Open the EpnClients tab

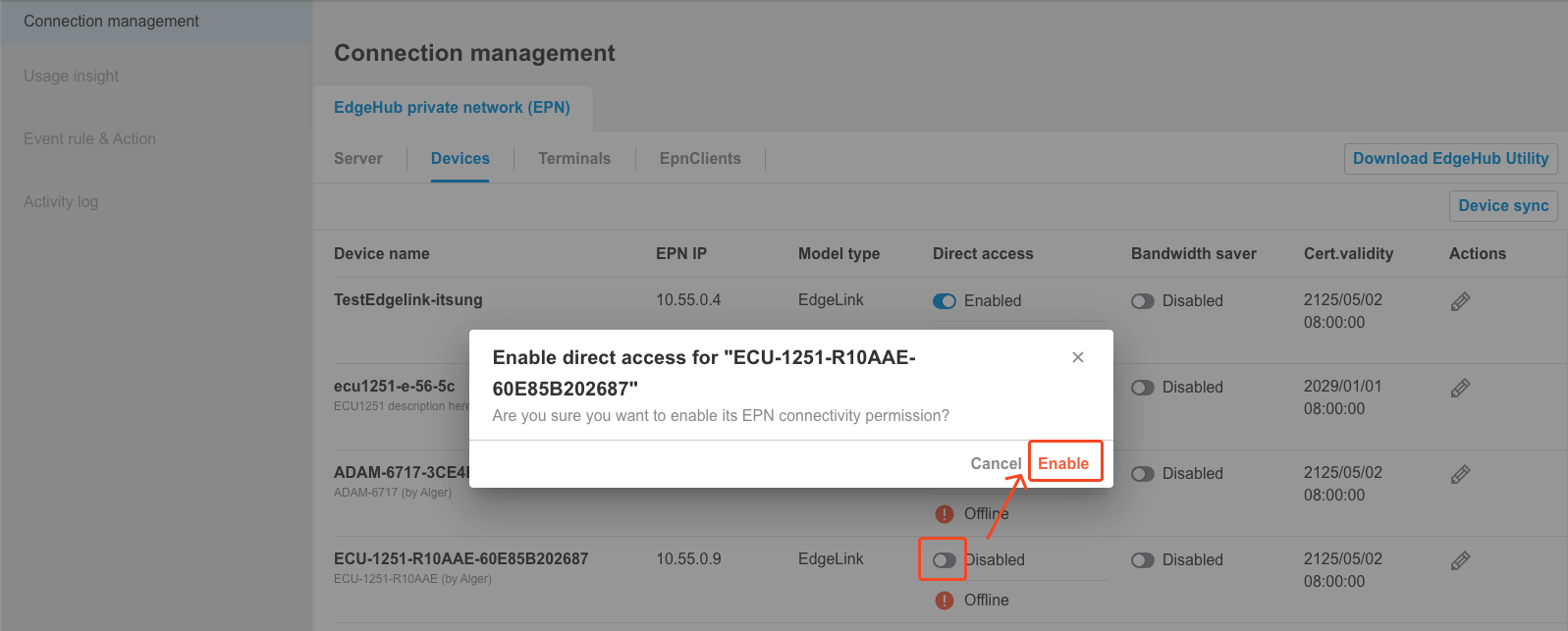[700, 158]
